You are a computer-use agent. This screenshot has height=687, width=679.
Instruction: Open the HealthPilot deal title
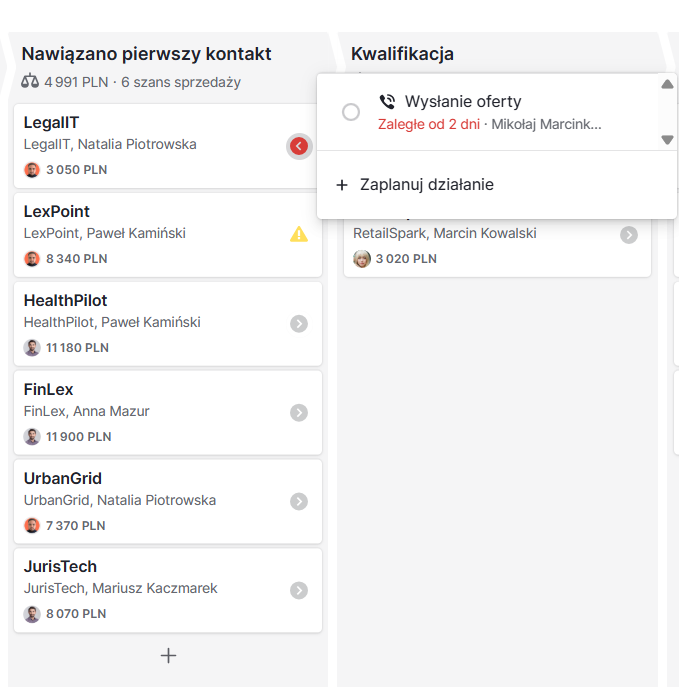(65, 301)
